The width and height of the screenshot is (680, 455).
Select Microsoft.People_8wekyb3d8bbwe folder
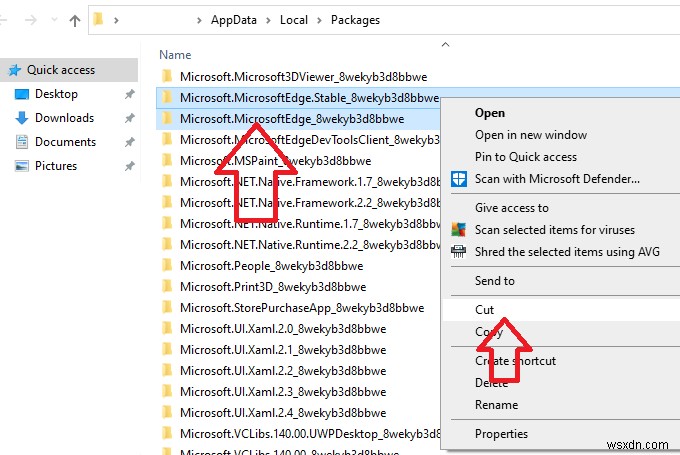click(x=271, y=266)
